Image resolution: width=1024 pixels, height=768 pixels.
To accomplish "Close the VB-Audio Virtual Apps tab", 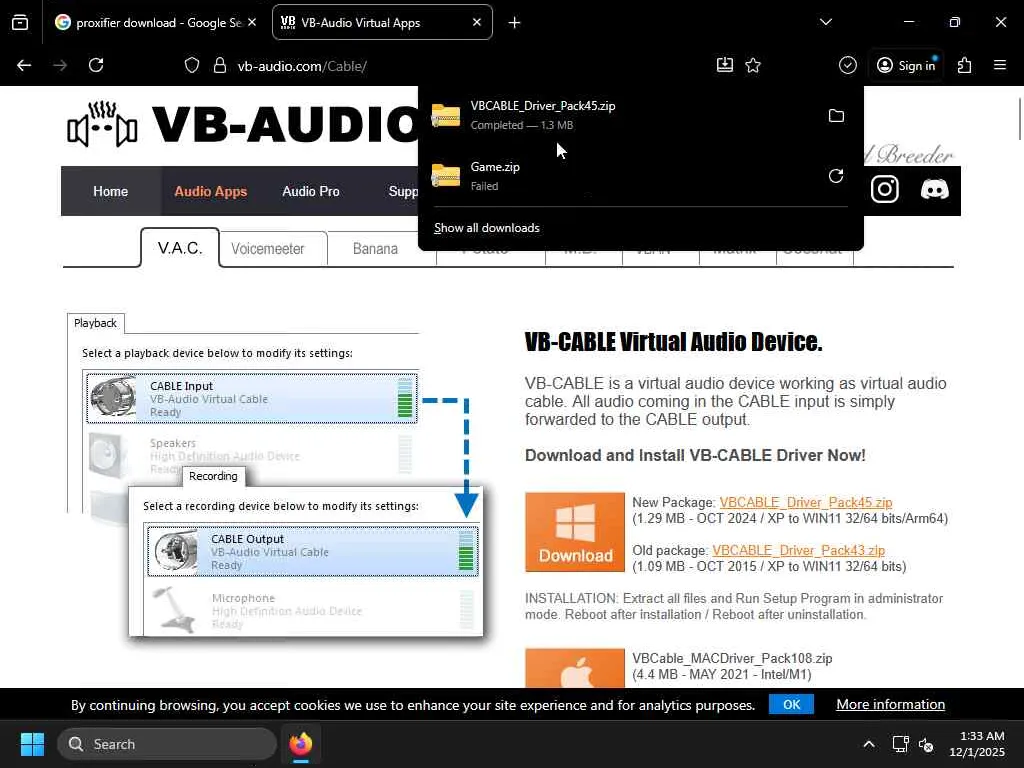I will tap(477, 22).
